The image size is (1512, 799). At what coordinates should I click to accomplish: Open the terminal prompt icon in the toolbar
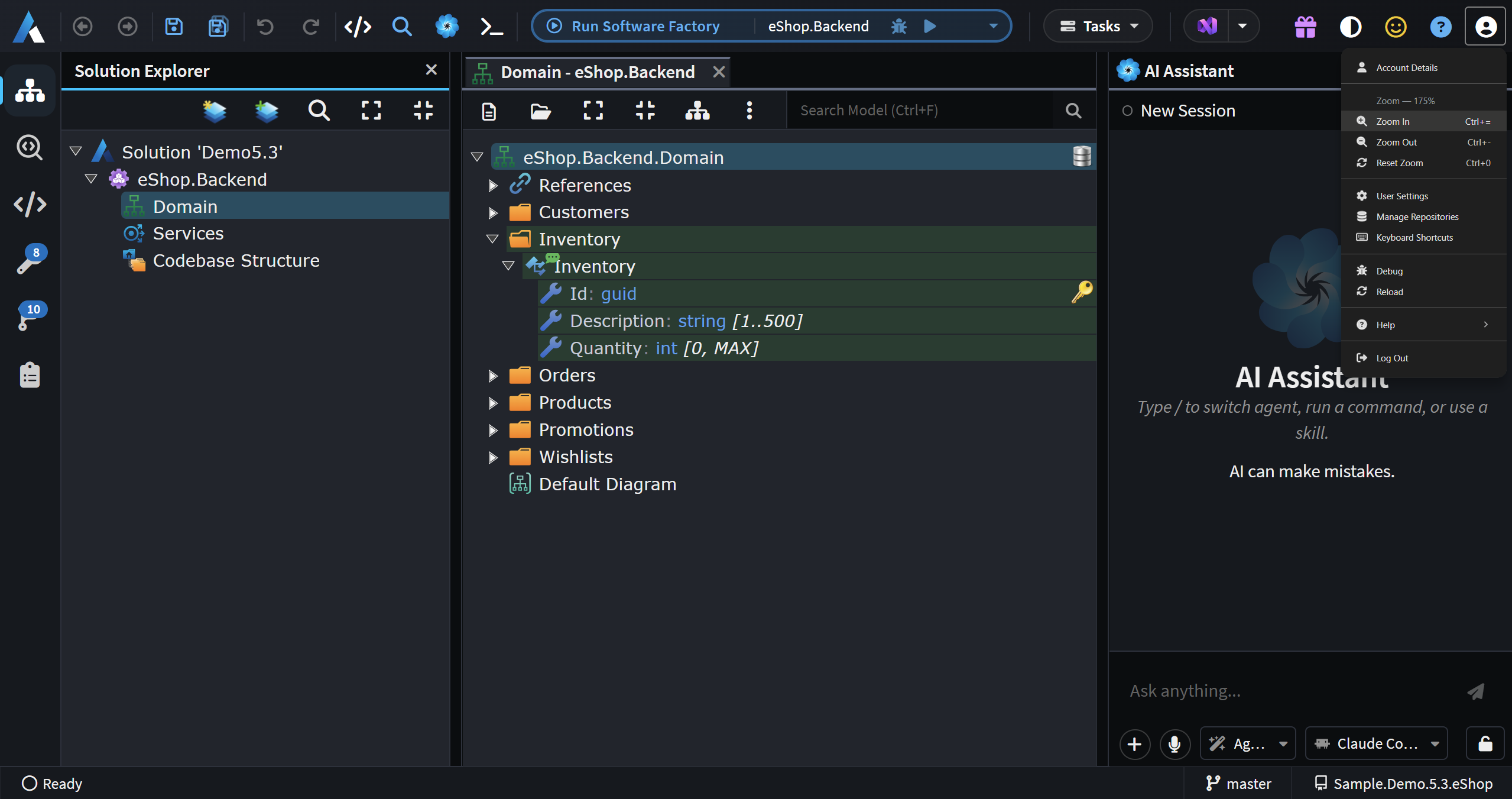(492, 27)
